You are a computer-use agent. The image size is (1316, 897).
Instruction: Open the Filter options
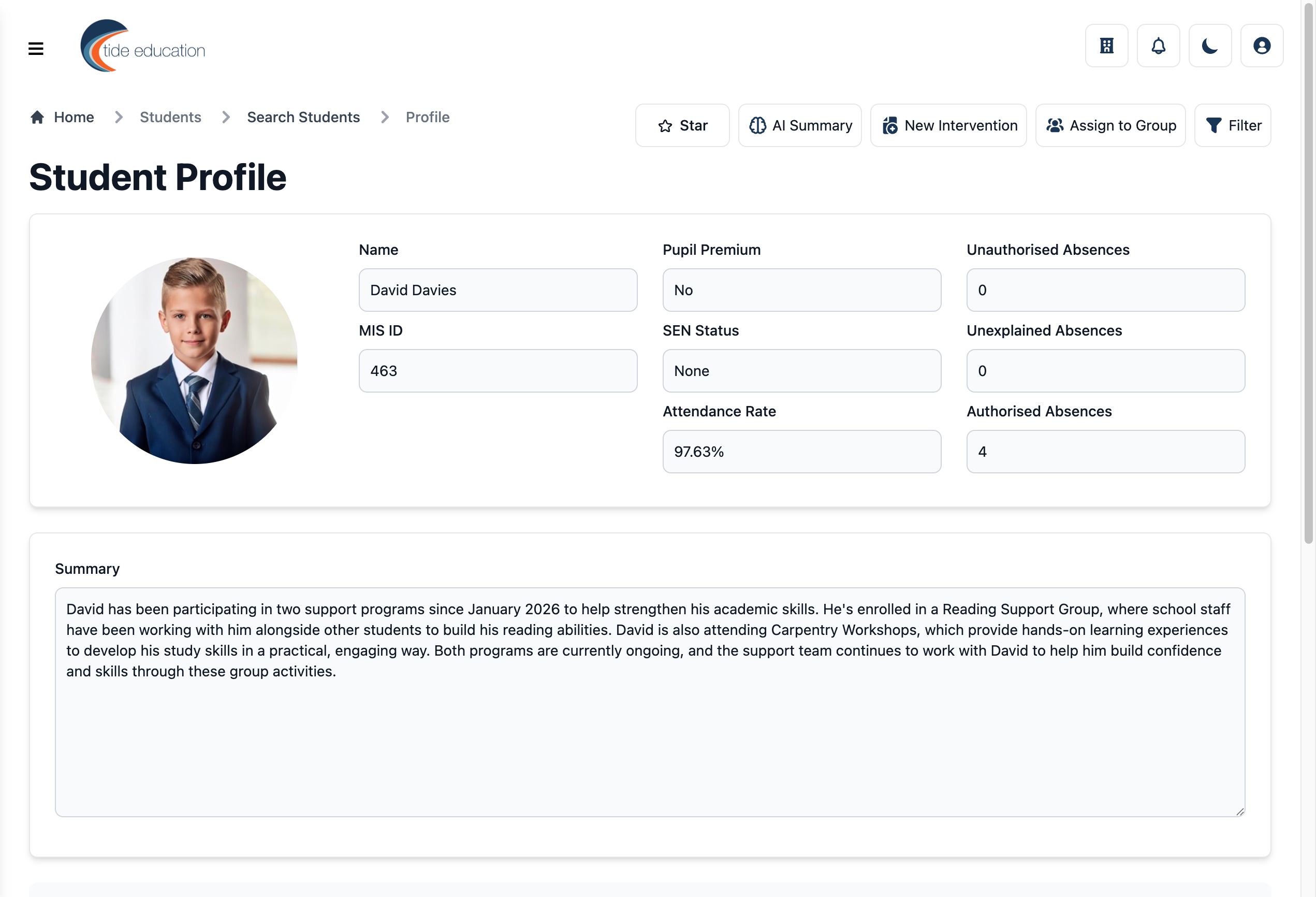coord(1232,125)
